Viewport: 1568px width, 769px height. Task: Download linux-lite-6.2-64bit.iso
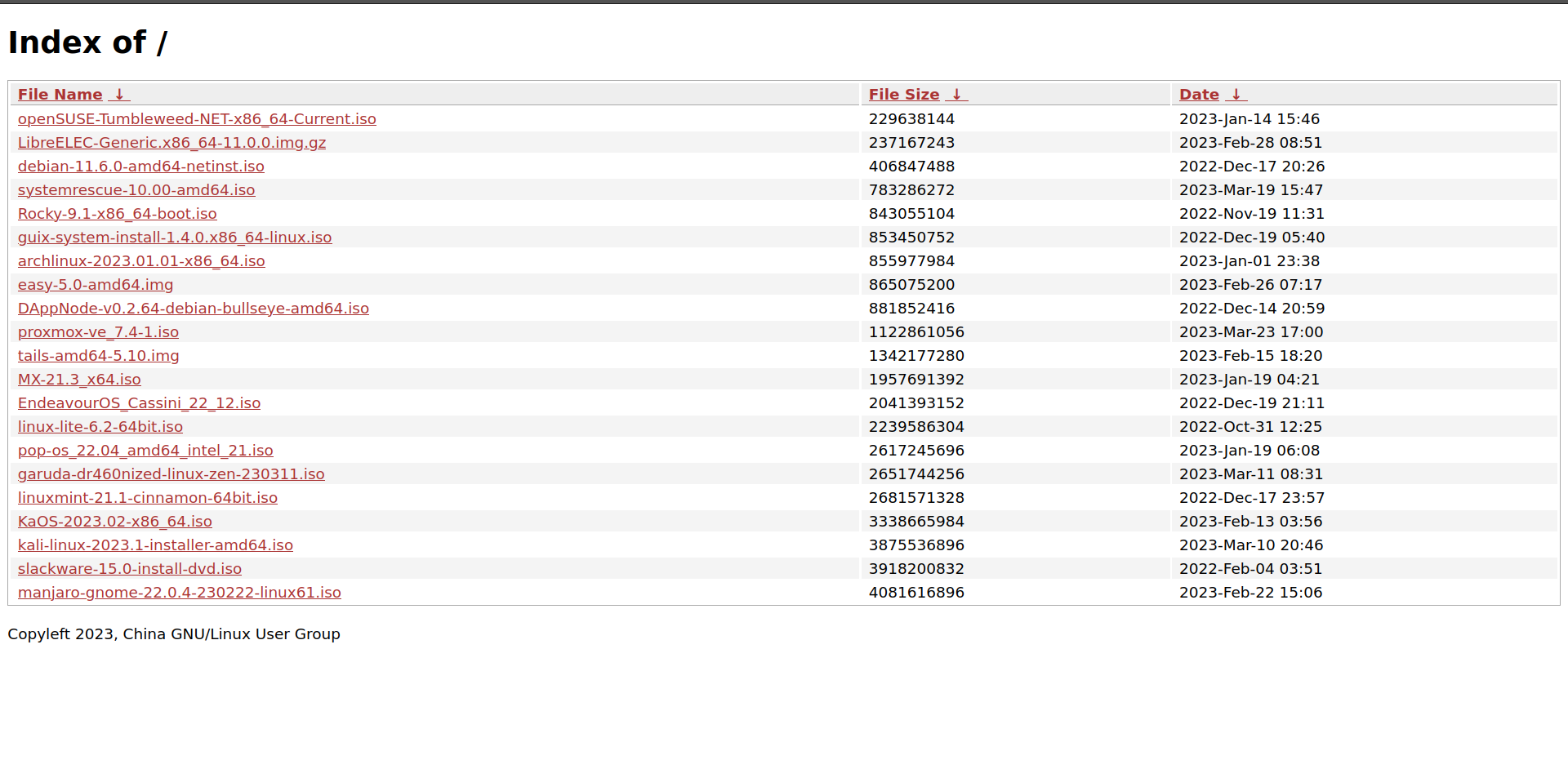coord(100,427)
